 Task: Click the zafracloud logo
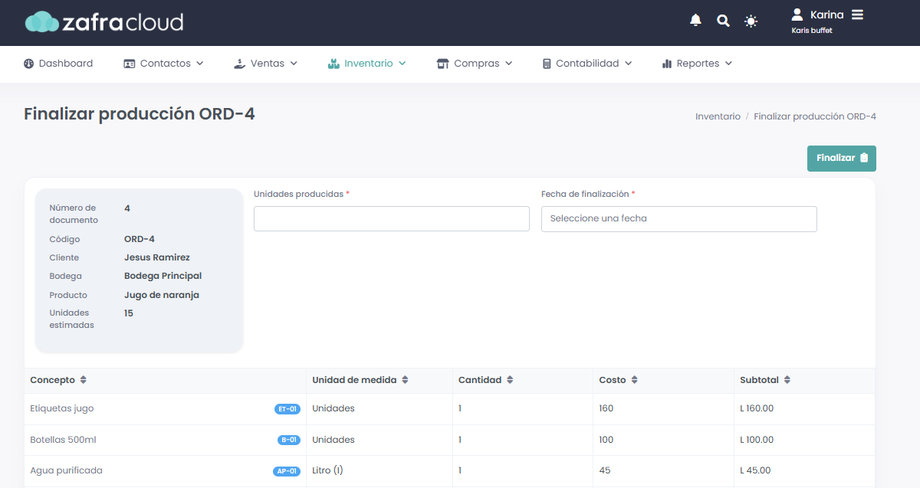coord(104,22)
